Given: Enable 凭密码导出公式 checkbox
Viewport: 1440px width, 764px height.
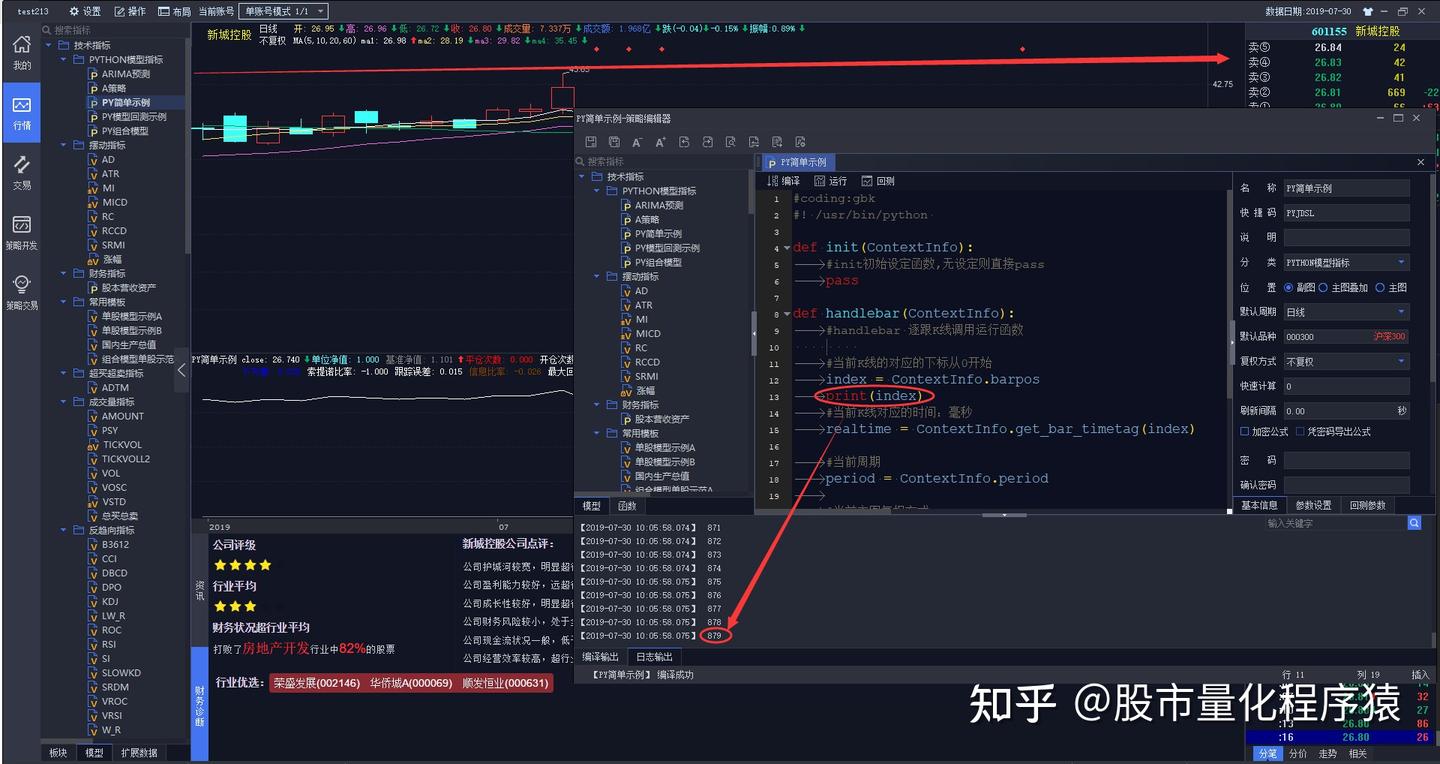Looking at the screenshot, I should (1300, 432).
